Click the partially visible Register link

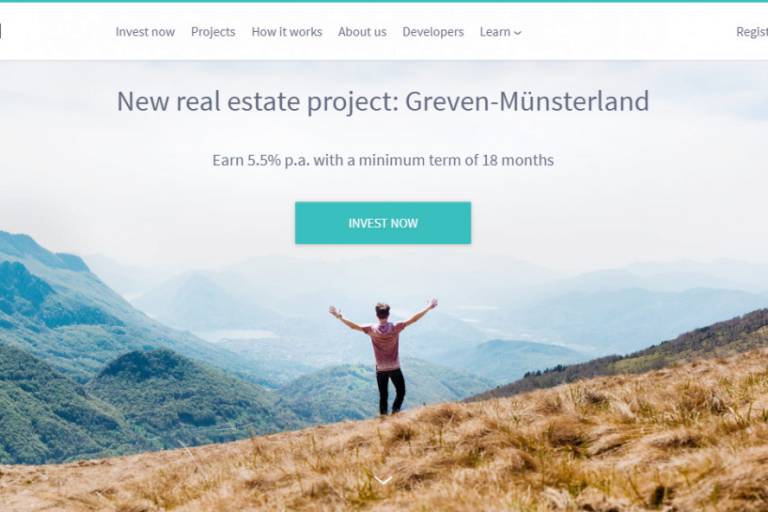(x=752, y=32)
